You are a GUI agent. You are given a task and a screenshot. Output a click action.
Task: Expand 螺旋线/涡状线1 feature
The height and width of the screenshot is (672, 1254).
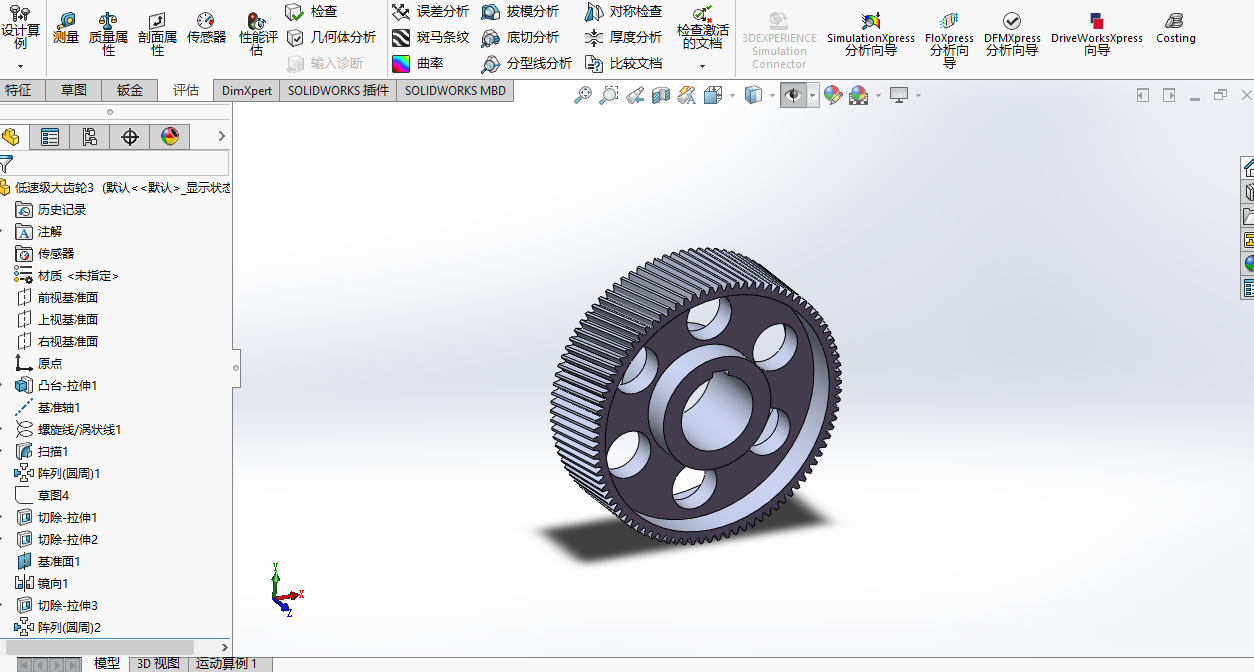click(x=2, y=430)
